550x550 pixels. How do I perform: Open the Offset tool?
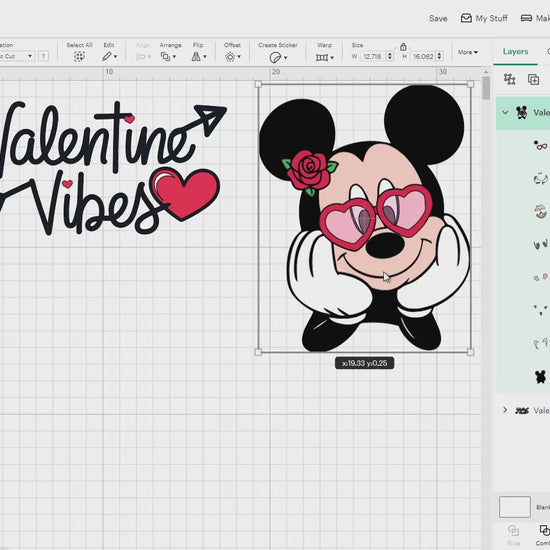[x=230, y=57]
